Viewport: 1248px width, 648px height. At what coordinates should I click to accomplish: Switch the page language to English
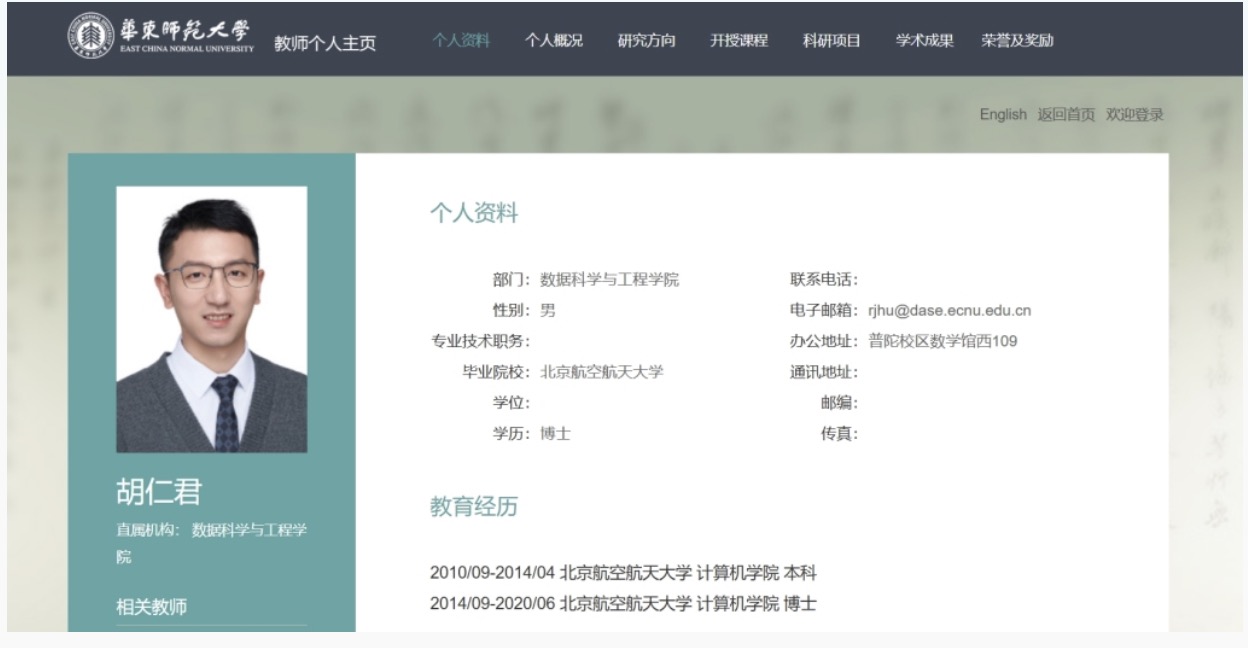(x=1002, y=115)
